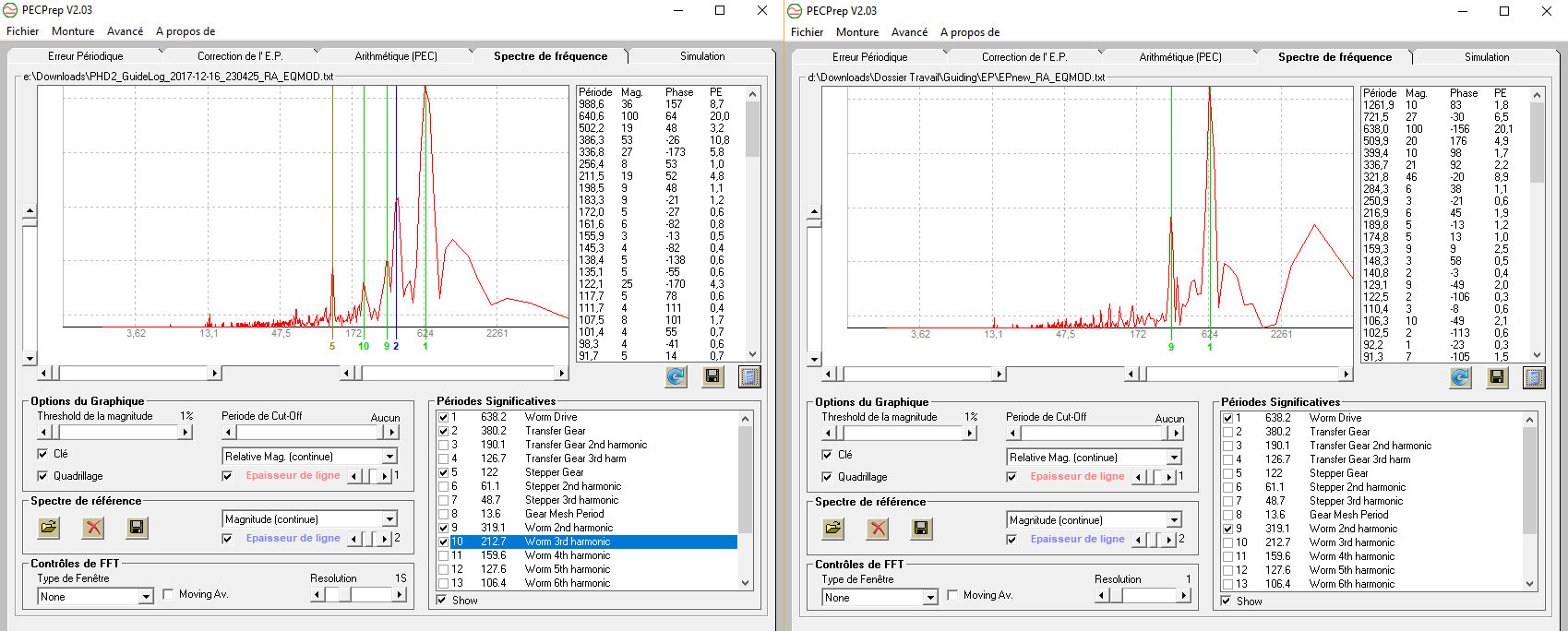Click the blue list icon under left table
Screen dimensions: 1568x631
coord(749,376)
